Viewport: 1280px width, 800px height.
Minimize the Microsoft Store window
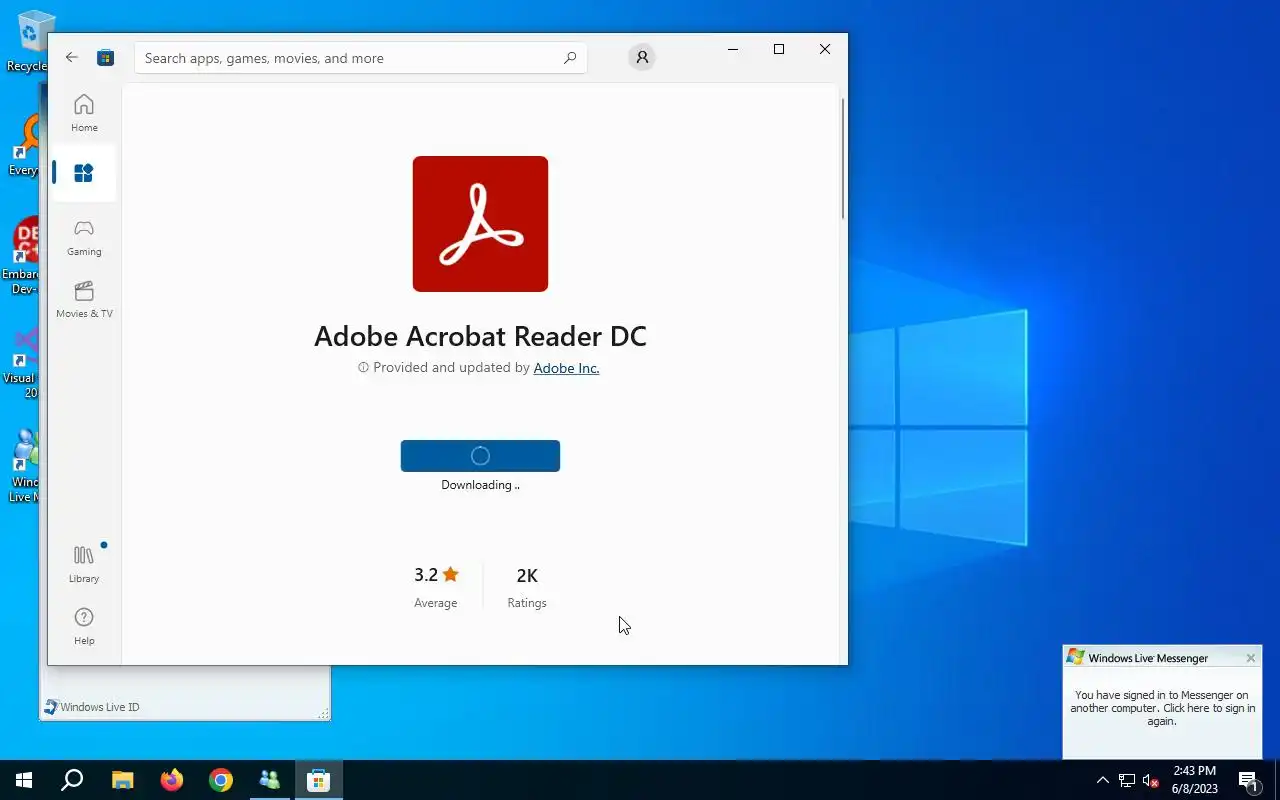733,49
